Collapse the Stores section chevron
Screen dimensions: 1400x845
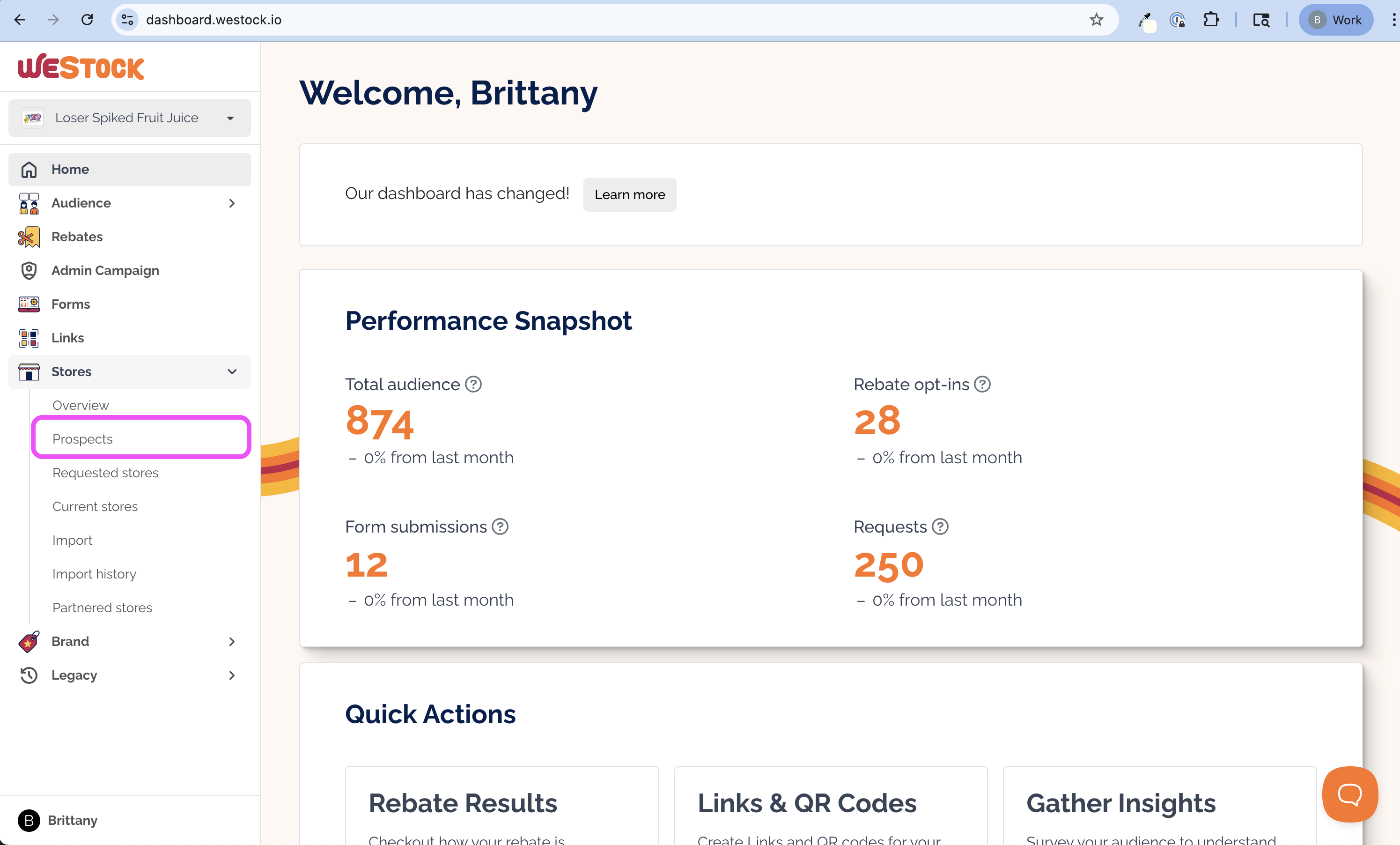[x=232, y=371]
